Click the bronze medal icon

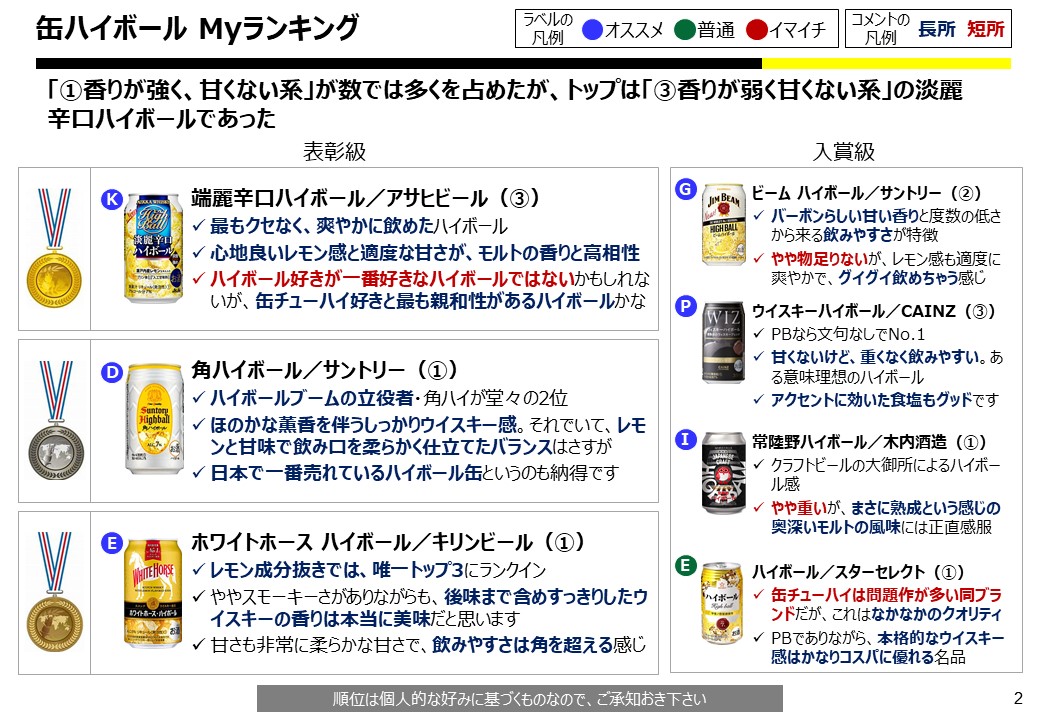(x=54, y=591)
